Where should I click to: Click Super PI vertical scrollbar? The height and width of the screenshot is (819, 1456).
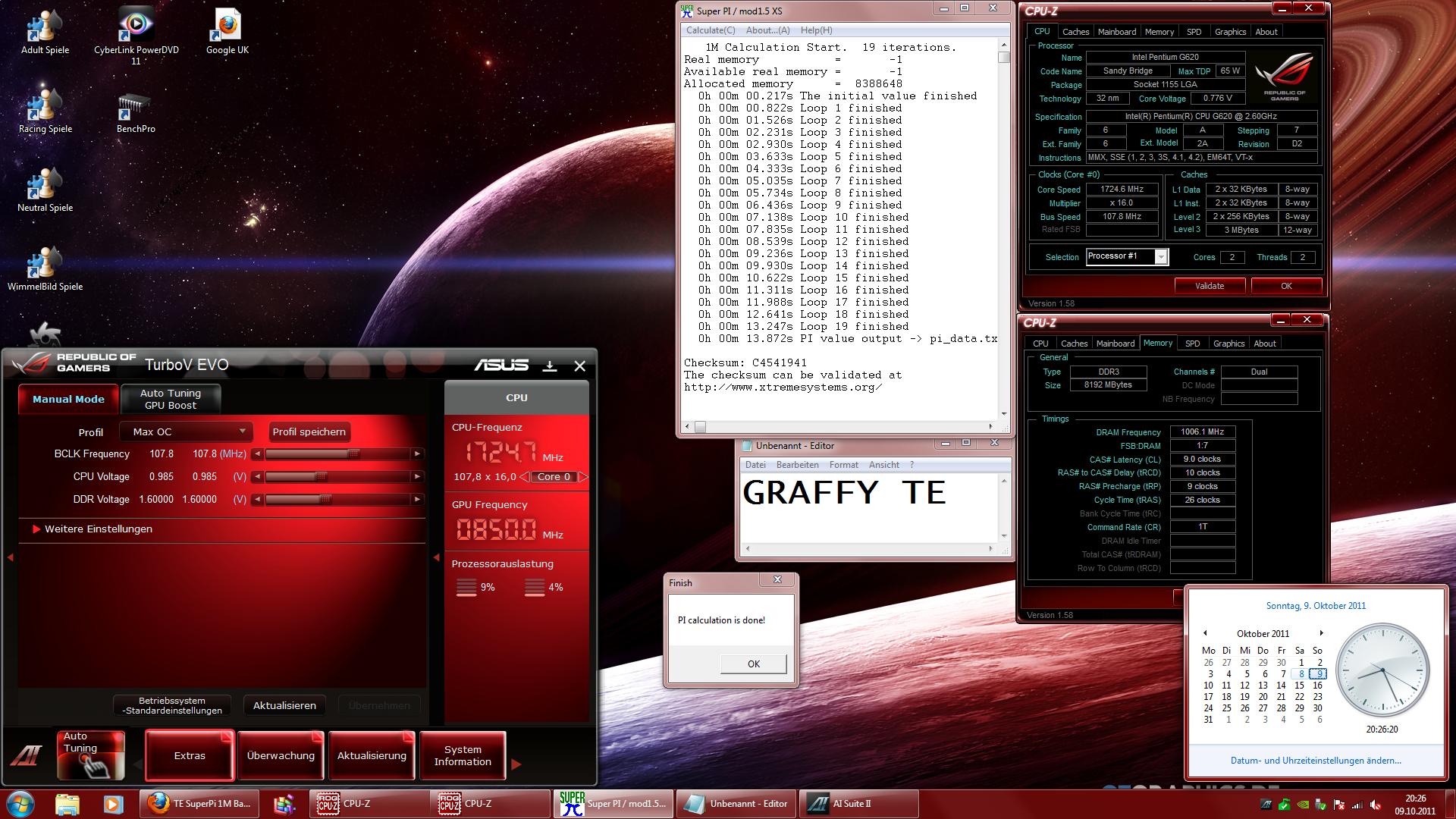pos(1004,231)
